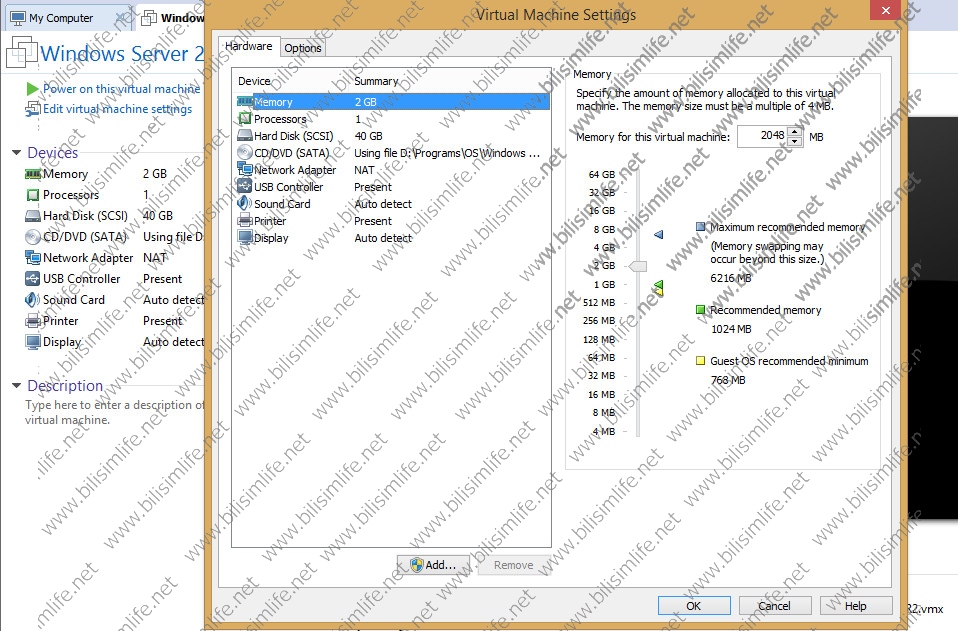958x631 pixels.
Task: Click the 4 MB label on the memory scale
Action: [604, 432]
